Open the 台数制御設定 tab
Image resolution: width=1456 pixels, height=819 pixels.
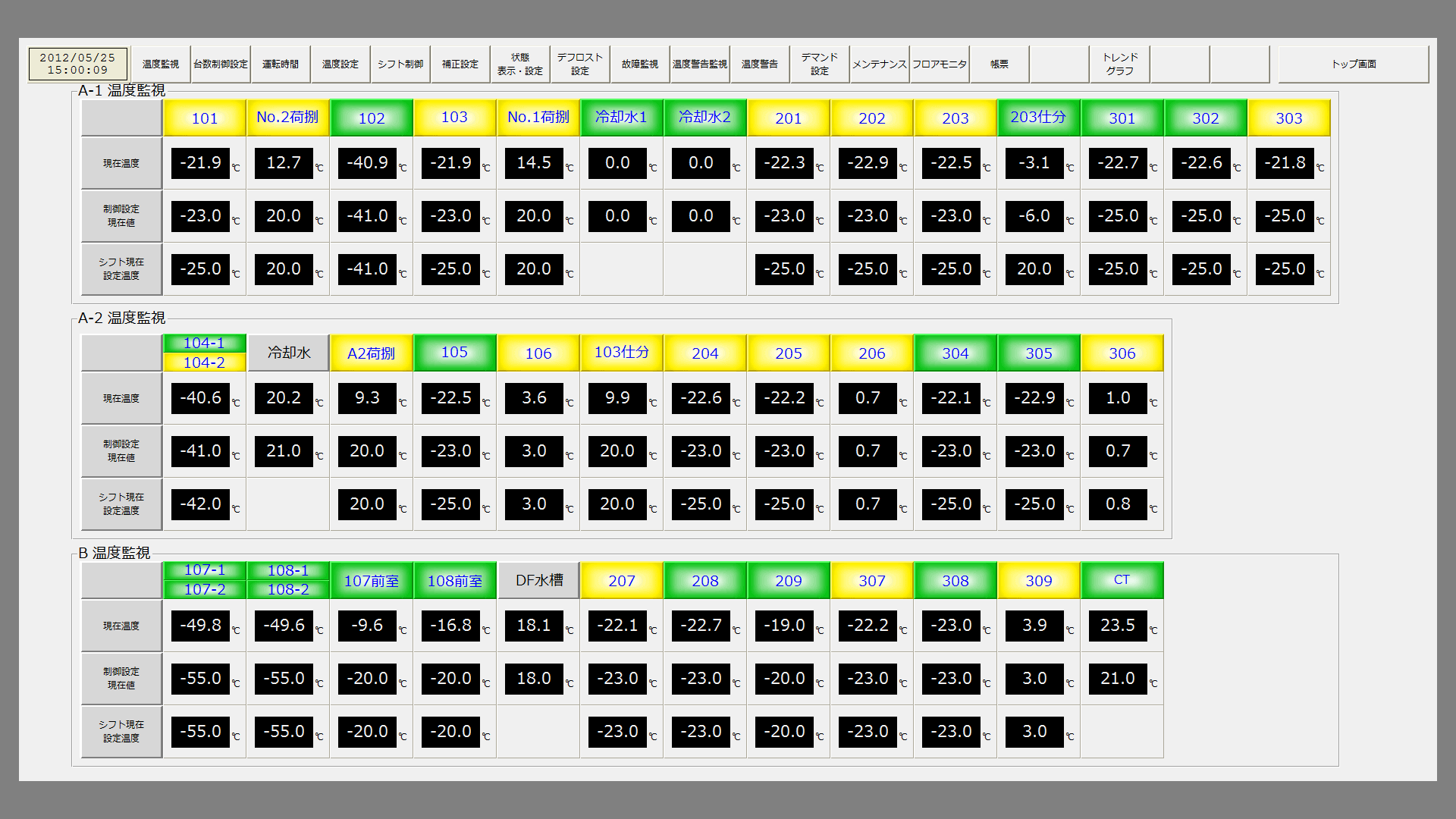221,64
